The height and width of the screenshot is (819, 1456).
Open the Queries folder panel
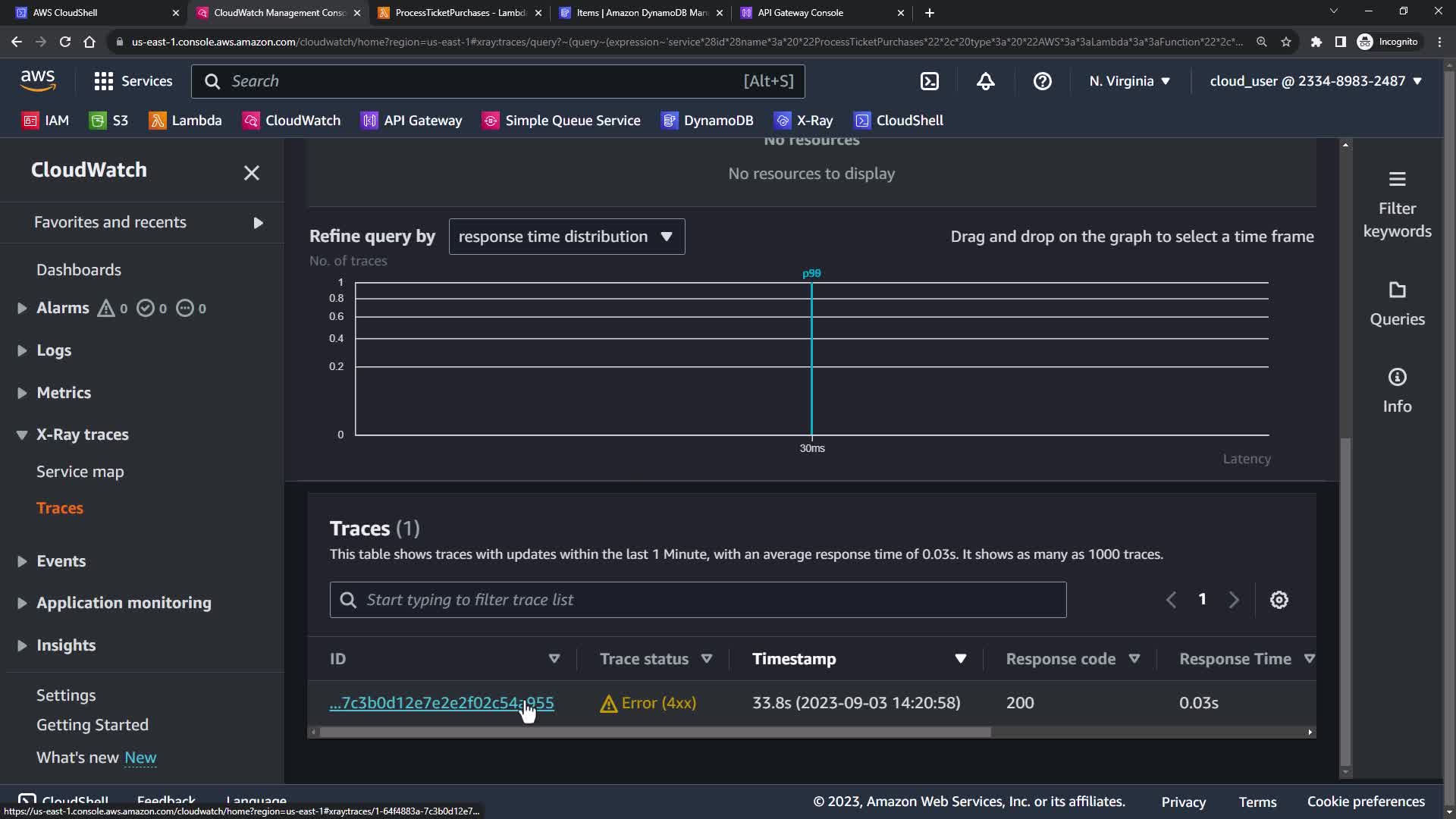[1397, 303]
